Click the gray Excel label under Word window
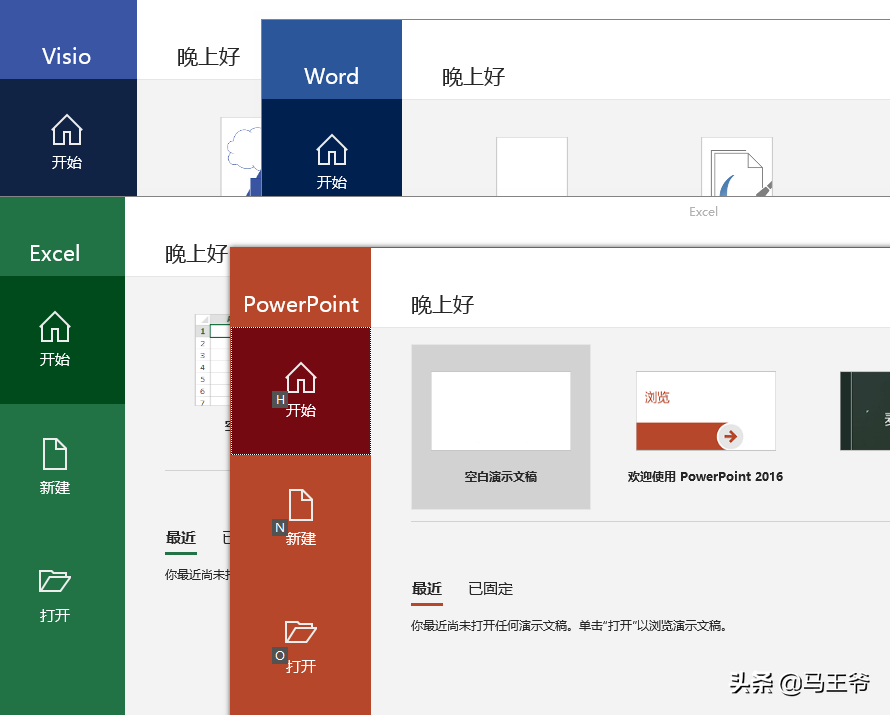The height and width of the screenshot is (715, 890). pos(703,212)
